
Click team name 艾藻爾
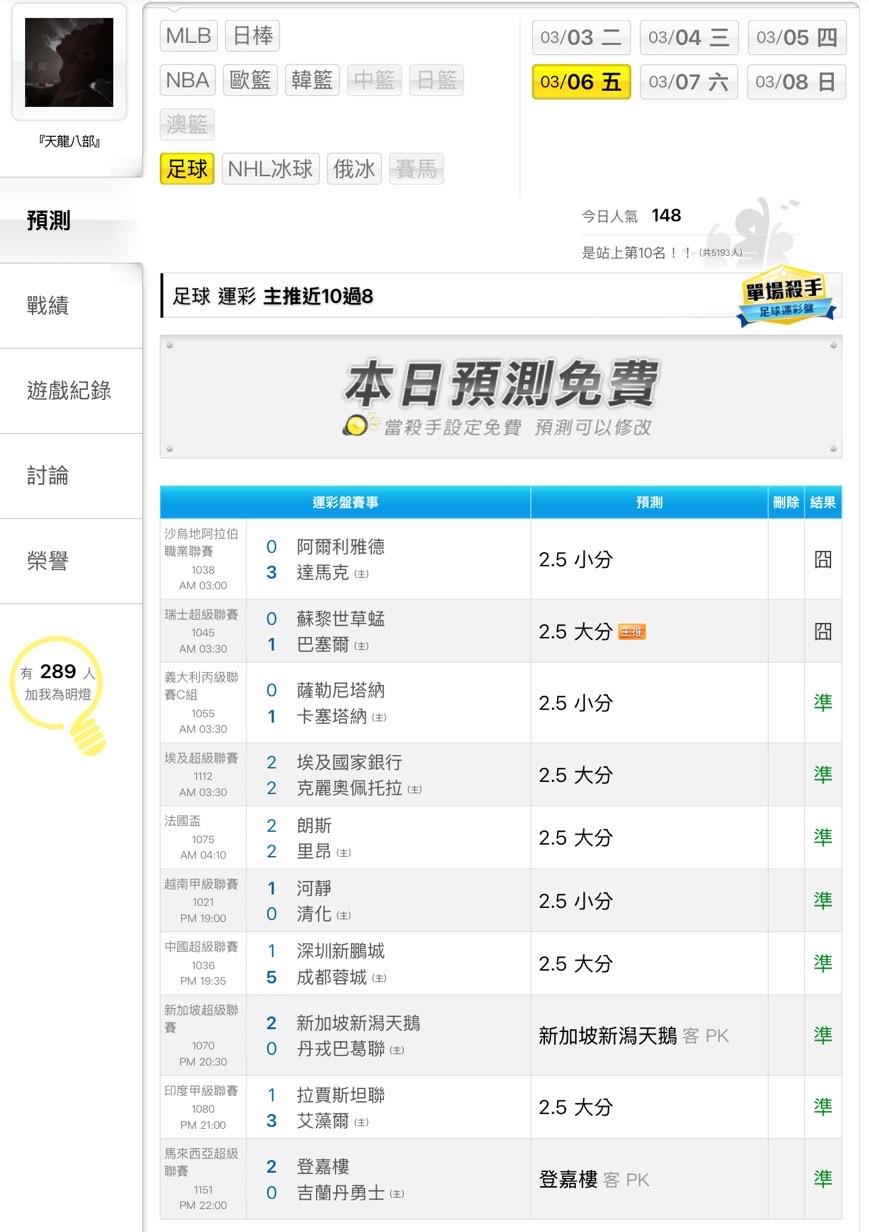click(x=323, y=1121)
